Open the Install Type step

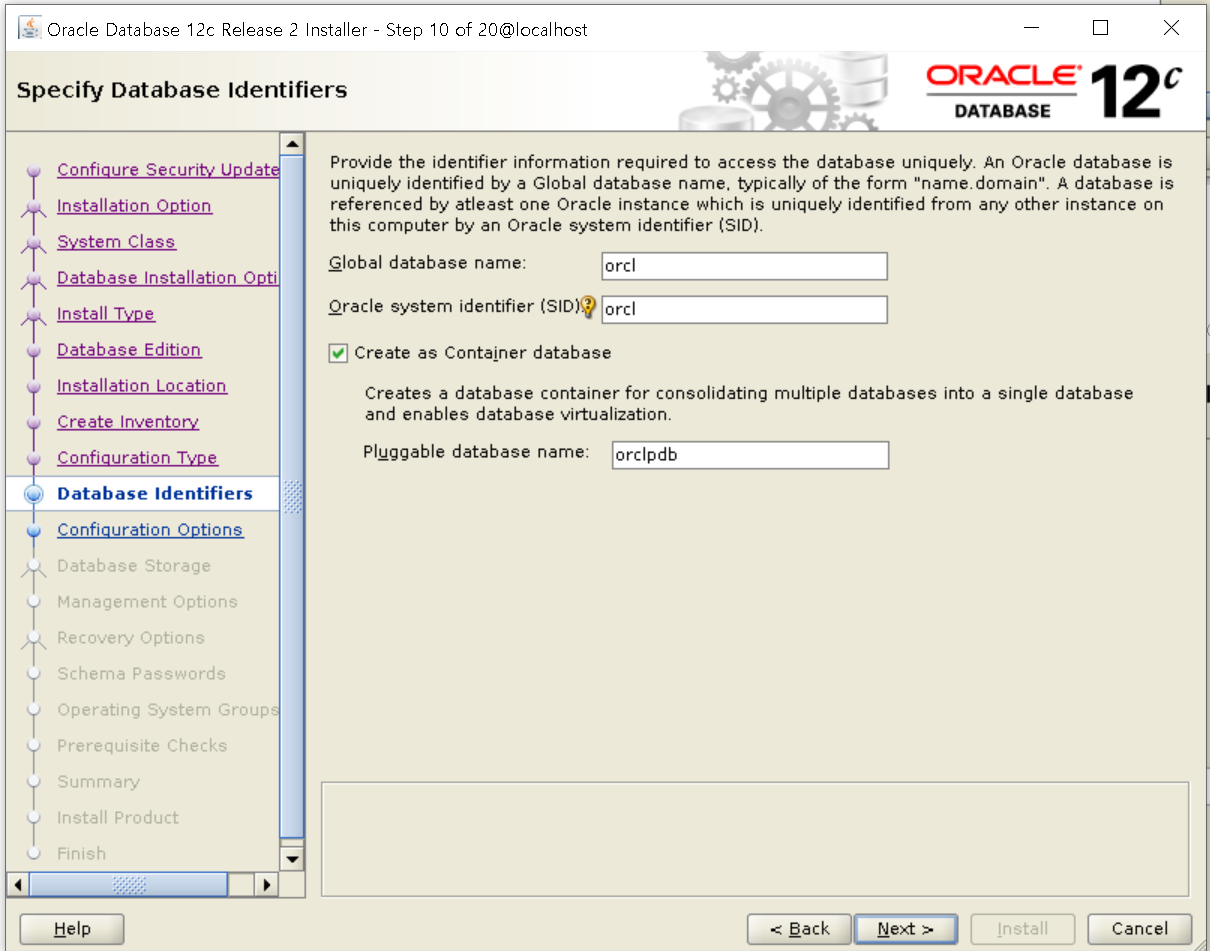tap(106, 313)
